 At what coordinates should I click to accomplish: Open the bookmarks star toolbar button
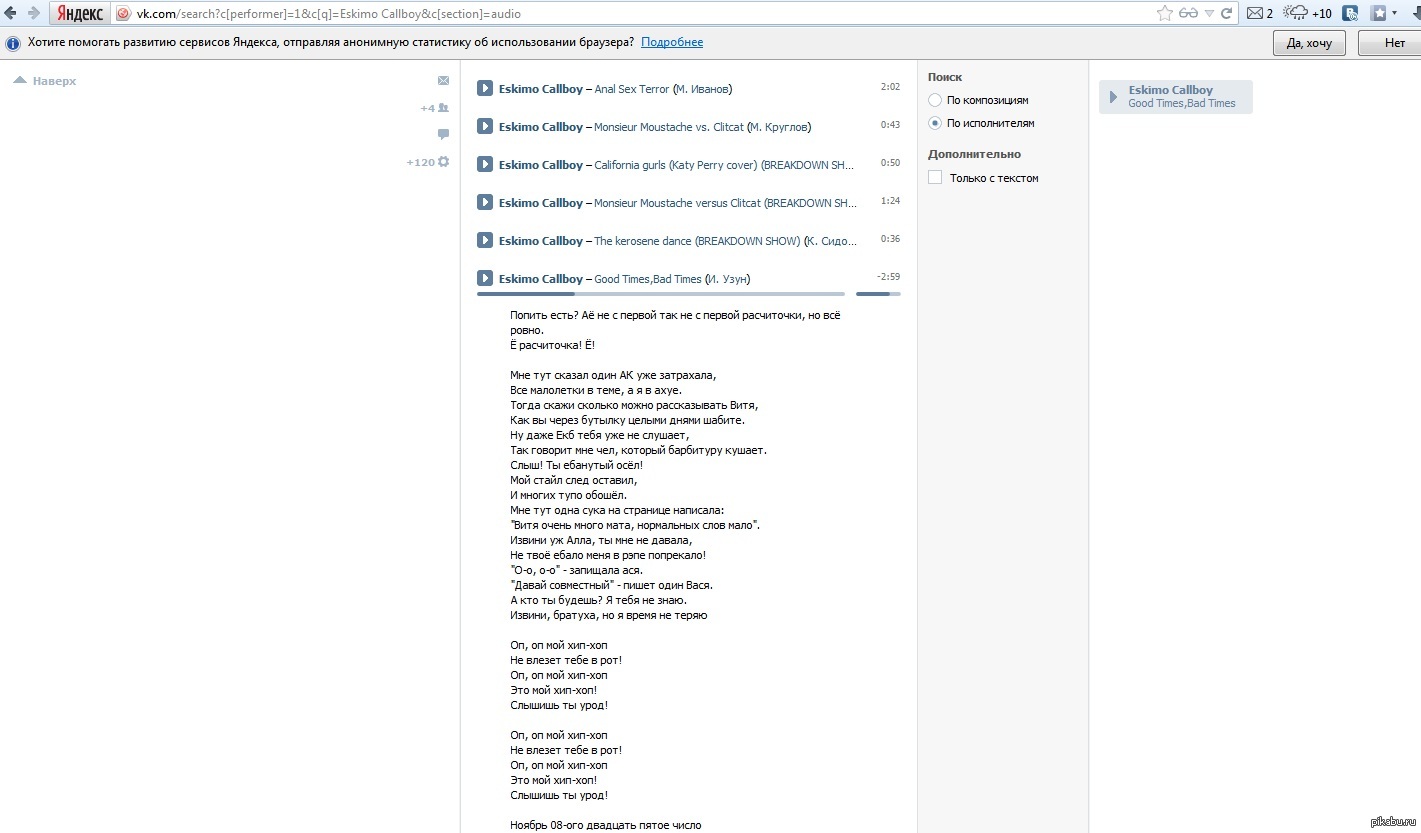pos(1380,14)
